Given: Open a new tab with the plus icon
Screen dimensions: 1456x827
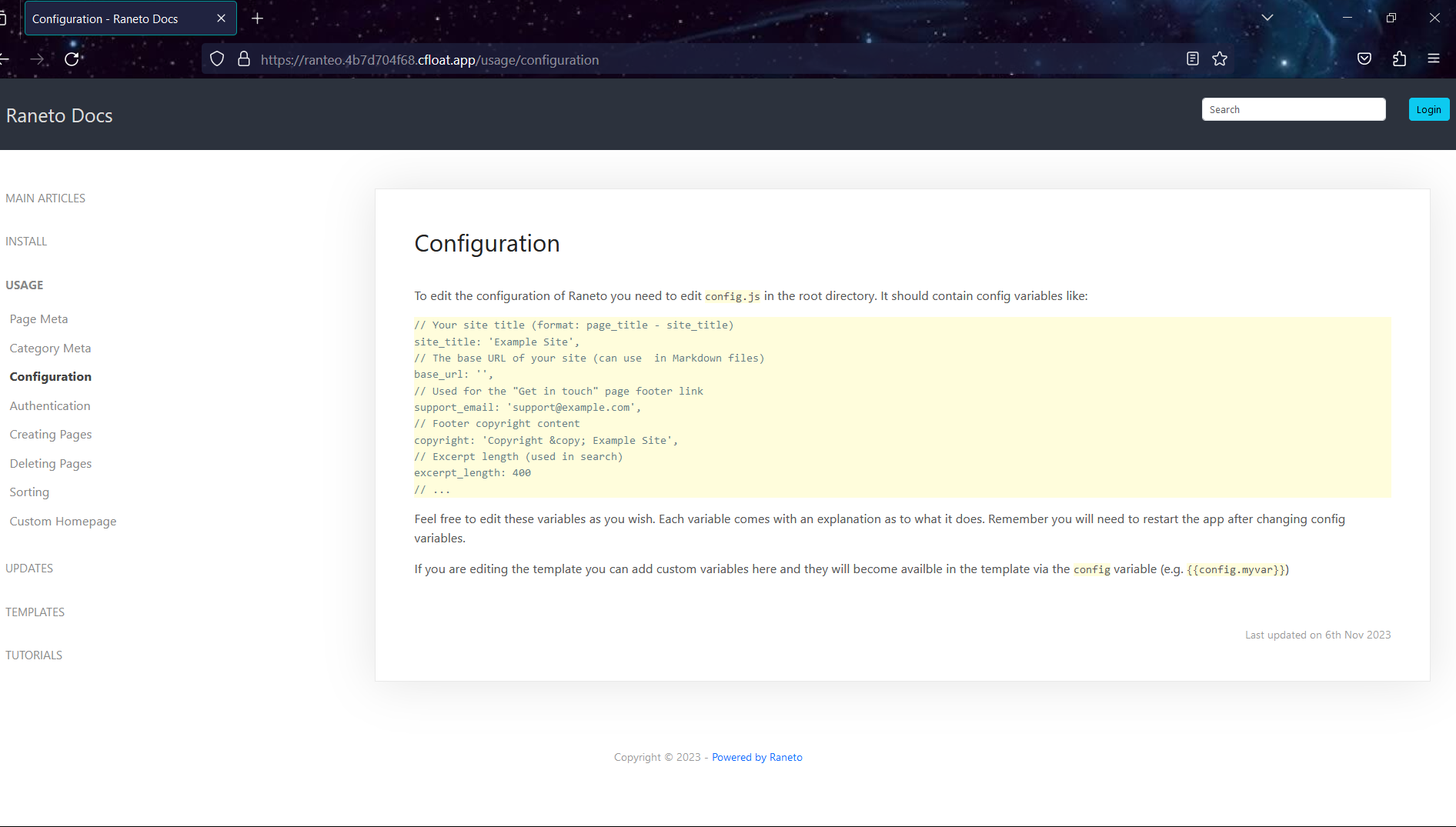Looking at the screenshot, I should coord(258,18).
